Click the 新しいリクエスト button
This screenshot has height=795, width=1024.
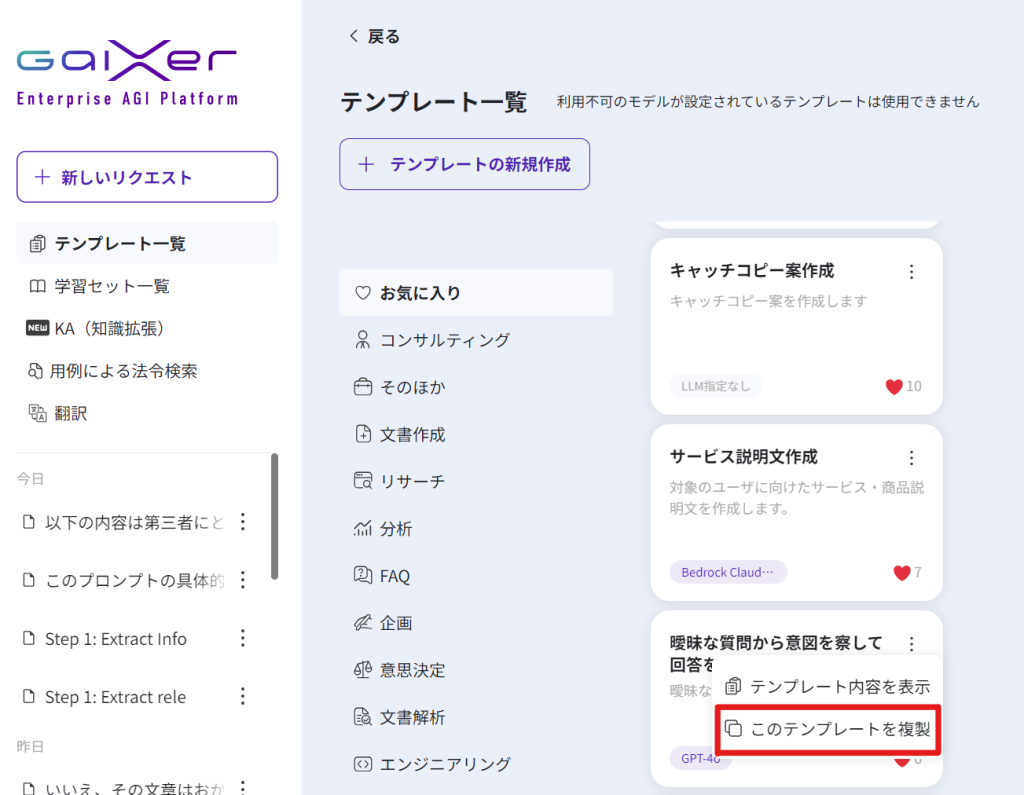click(147, 177)
